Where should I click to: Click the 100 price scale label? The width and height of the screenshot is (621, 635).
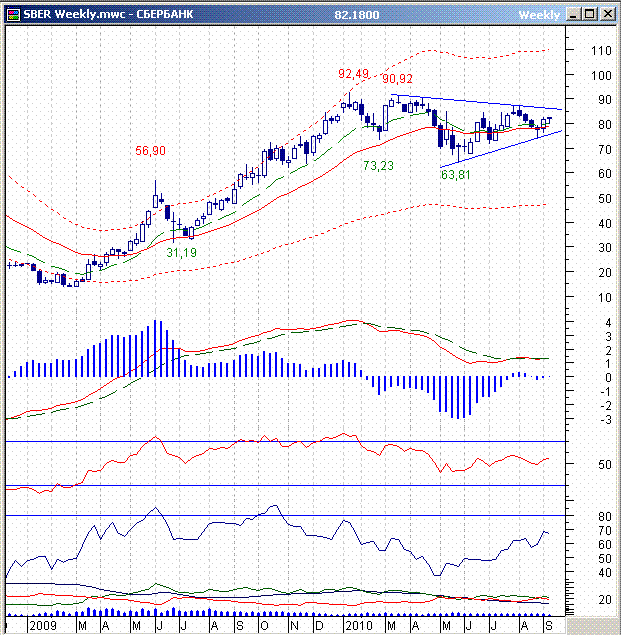(601, 75)
